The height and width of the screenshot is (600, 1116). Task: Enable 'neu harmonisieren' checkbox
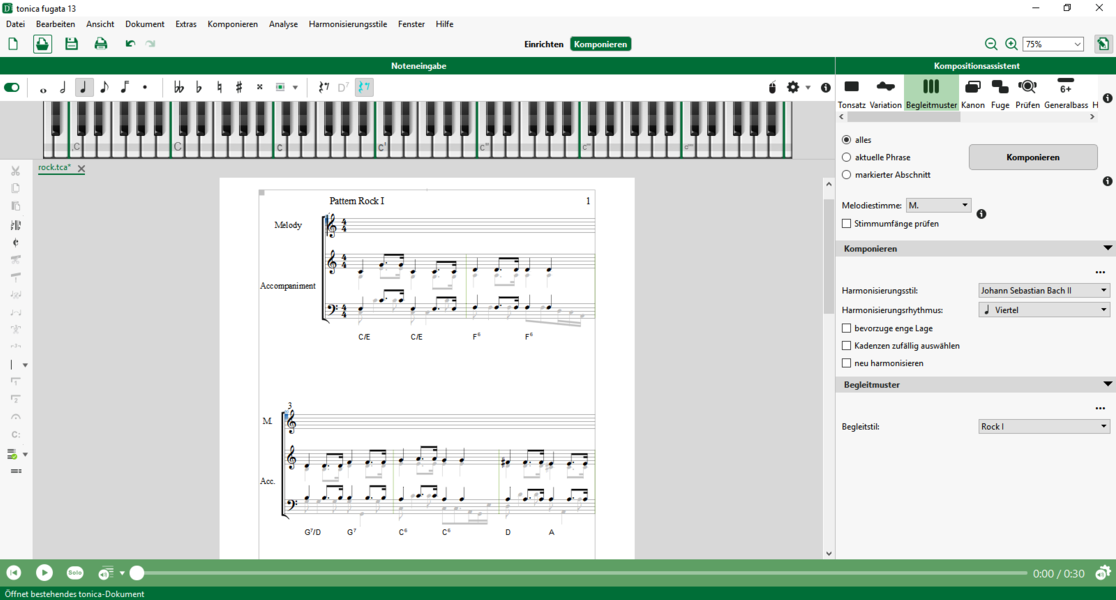(846, 363)
